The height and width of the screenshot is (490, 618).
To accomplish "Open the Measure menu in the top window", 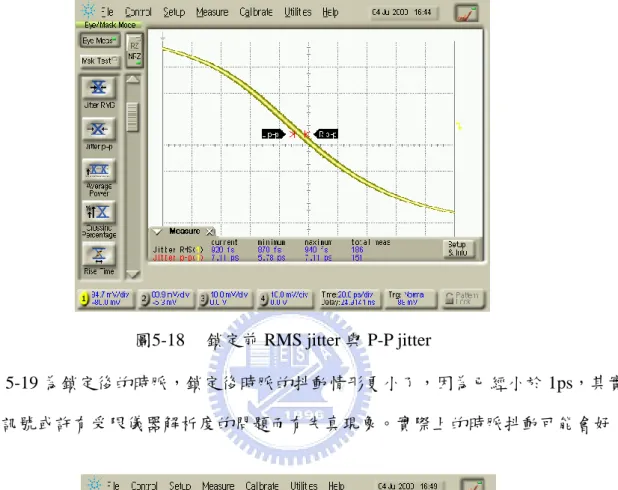I will coord(212,12).
